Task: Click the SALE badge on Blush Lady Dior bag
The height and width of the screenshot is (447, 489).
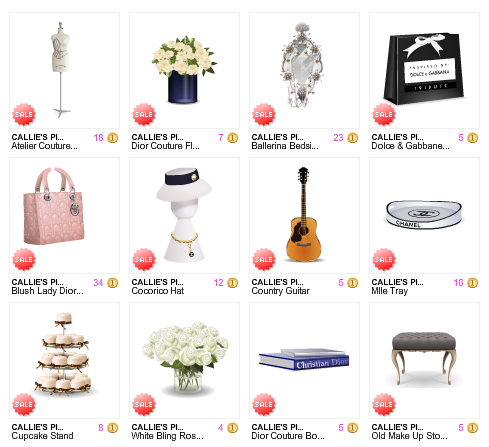Action: (x=24, y=259)
